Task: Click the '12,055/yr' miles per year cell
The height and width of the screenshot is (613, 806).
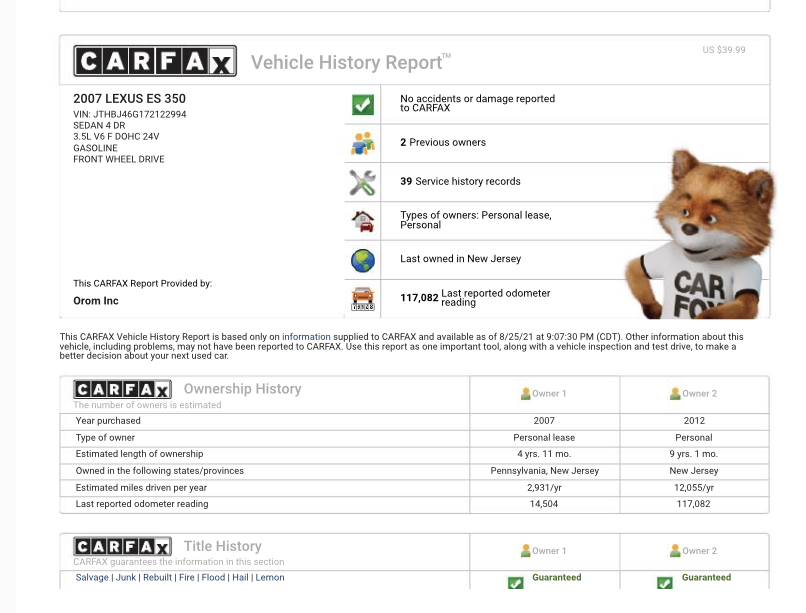Action: (x=694, y=488)
